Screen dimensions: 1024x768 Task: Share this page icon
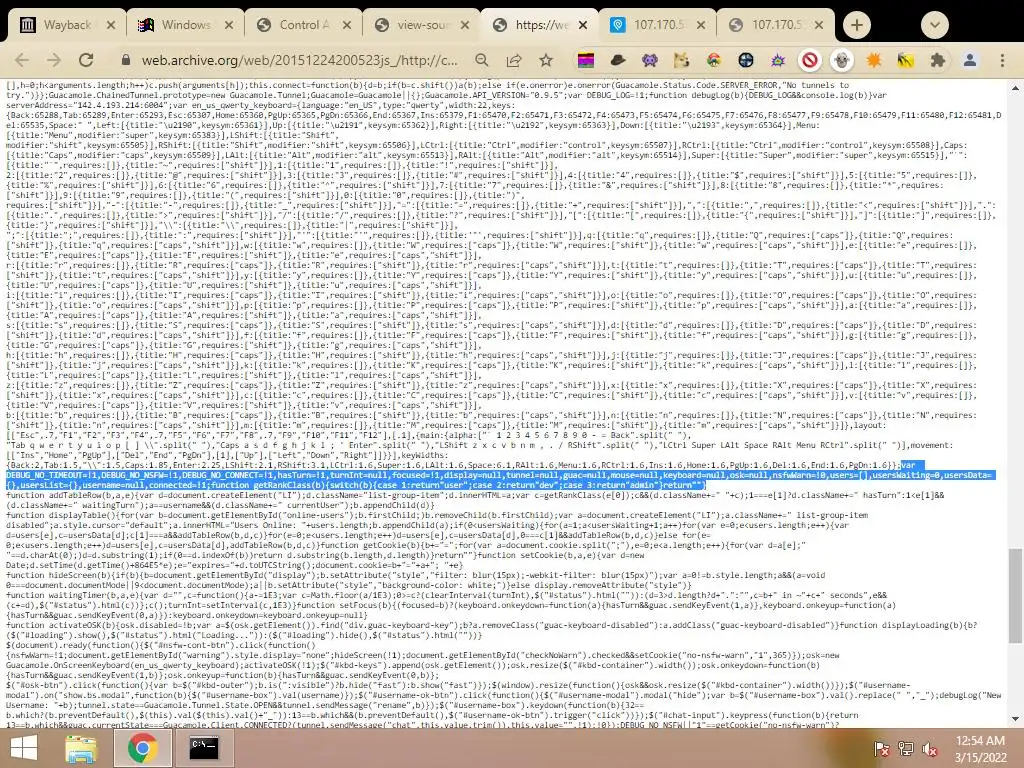514,60
